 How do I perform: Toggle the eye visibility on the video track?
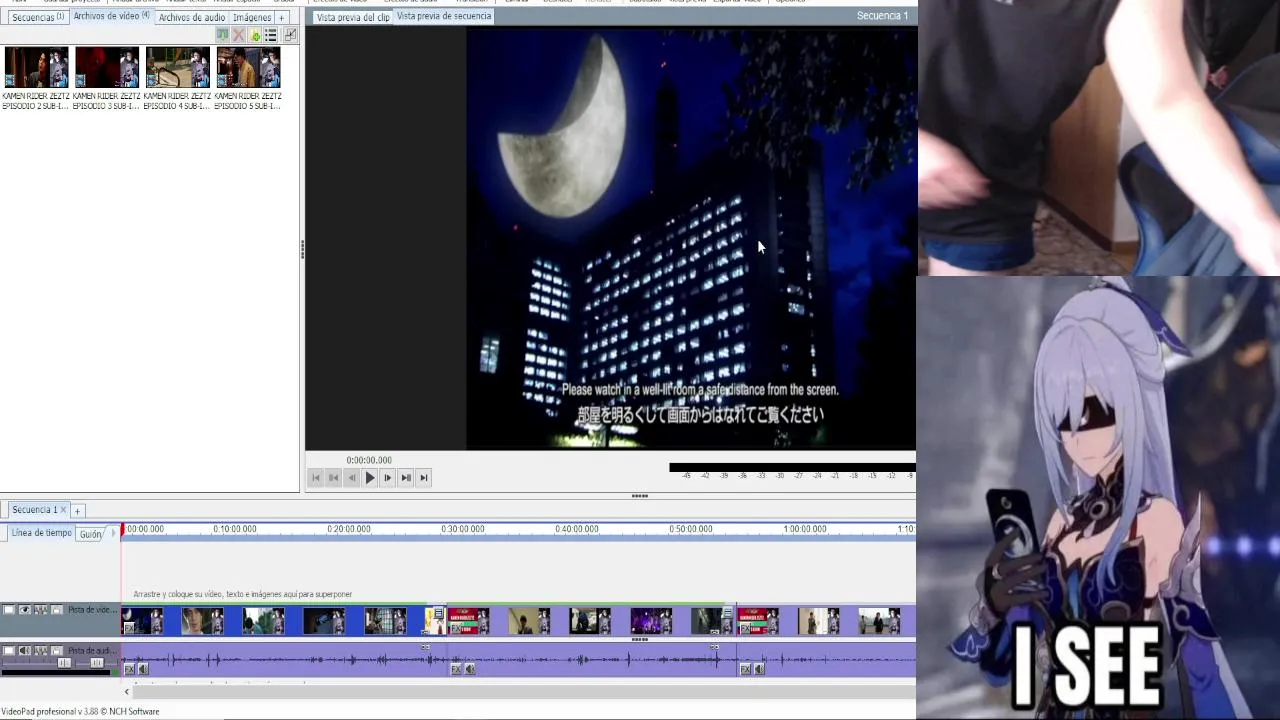(25, 610)
